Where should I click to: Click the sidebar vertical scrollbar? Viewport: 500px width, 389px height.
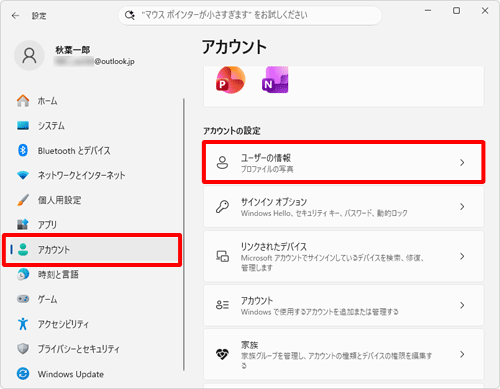(183, 234)
